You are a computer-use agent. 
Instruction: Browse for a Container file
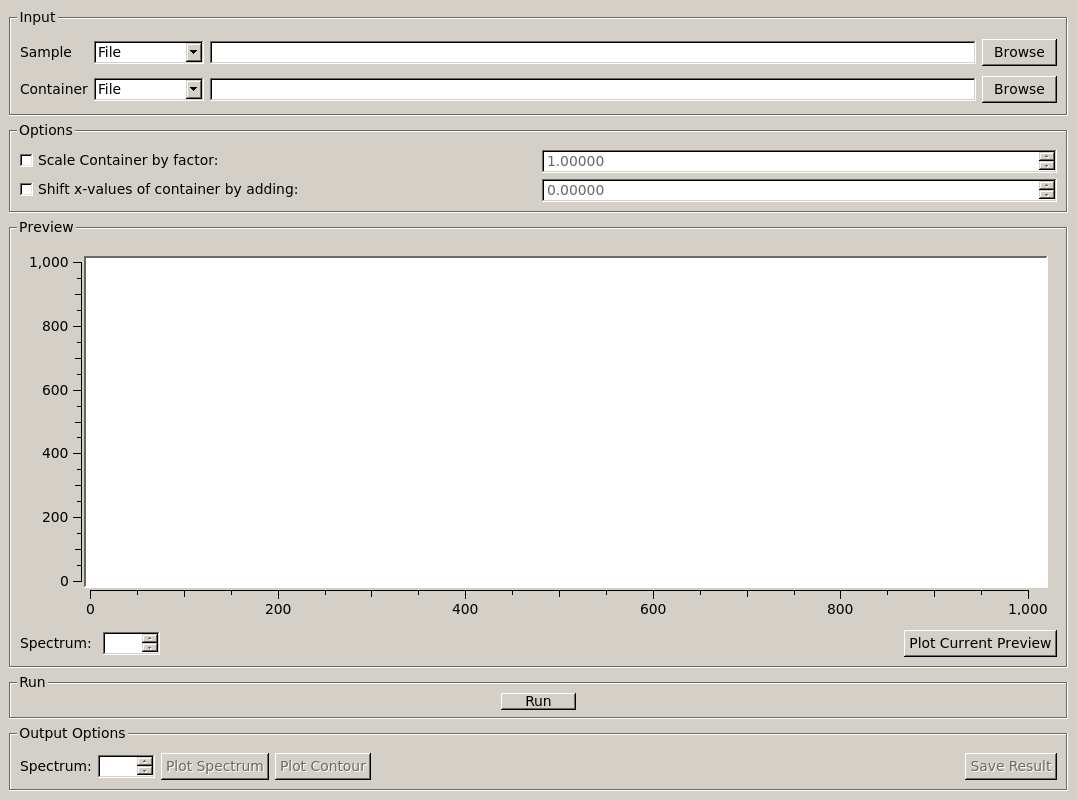1018,89
